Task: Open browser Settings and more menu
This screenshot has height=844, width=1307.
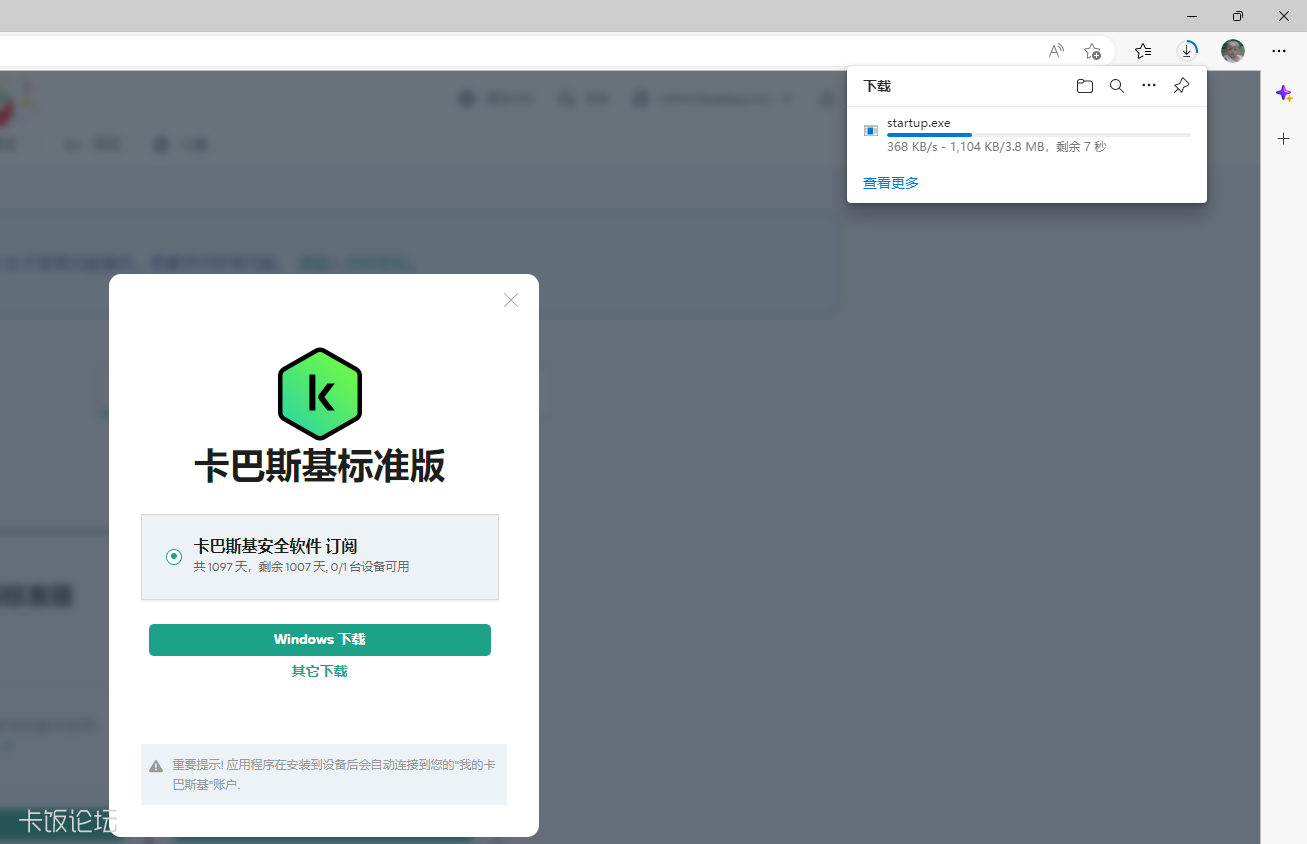Action: click(x=1279, y=51)
